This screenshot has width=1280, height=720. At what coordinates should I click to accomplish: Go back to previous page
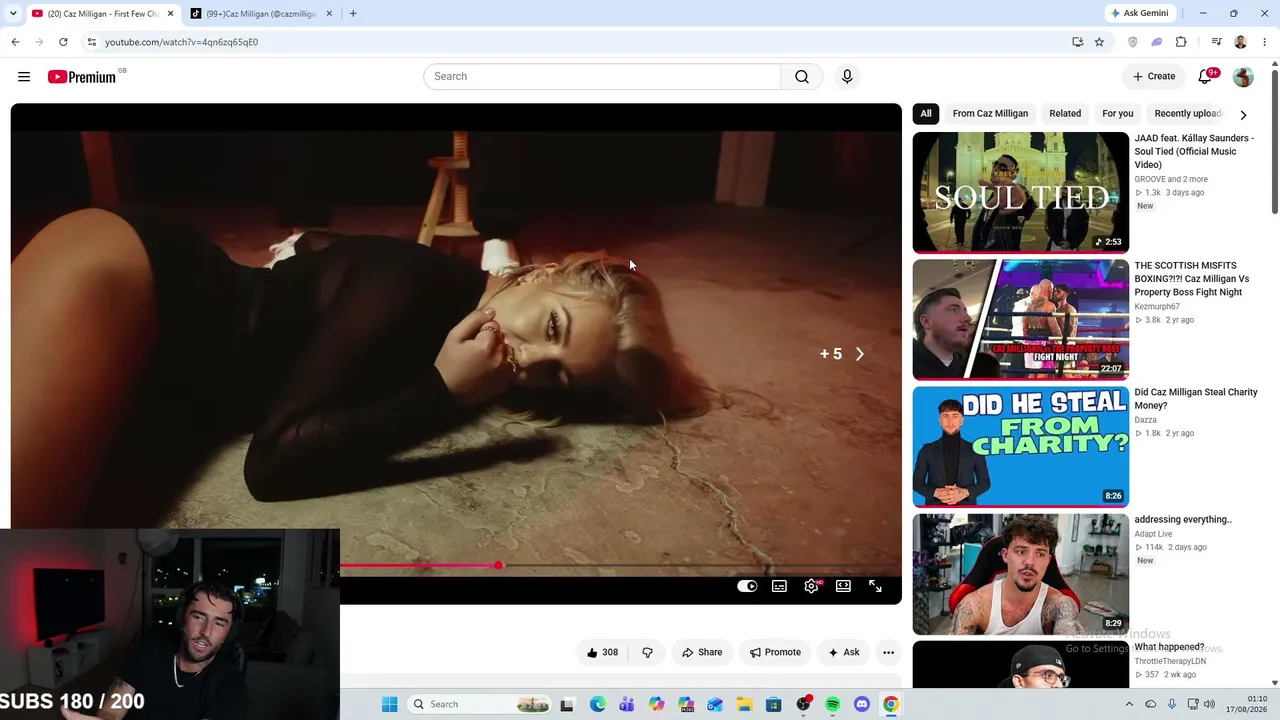(15, 42)
